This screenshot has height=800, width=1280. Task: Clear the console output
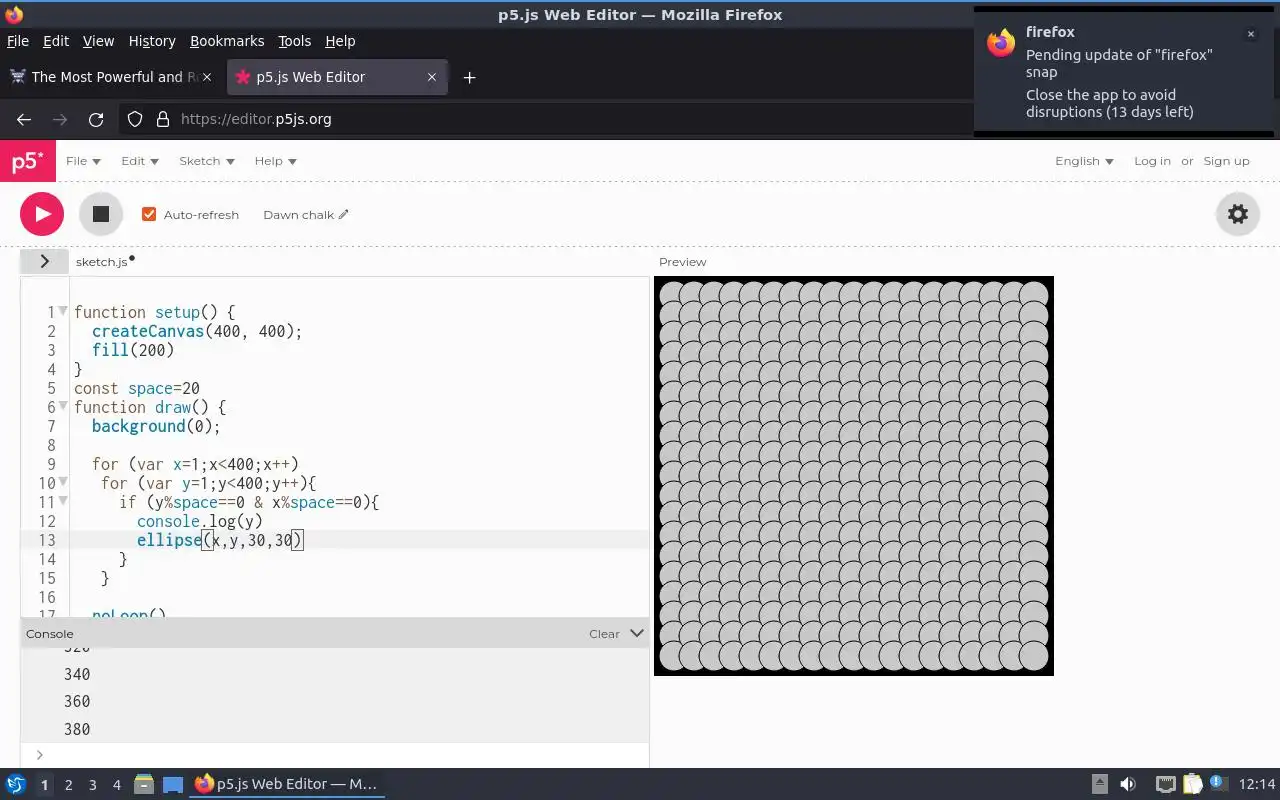(604, 634)
